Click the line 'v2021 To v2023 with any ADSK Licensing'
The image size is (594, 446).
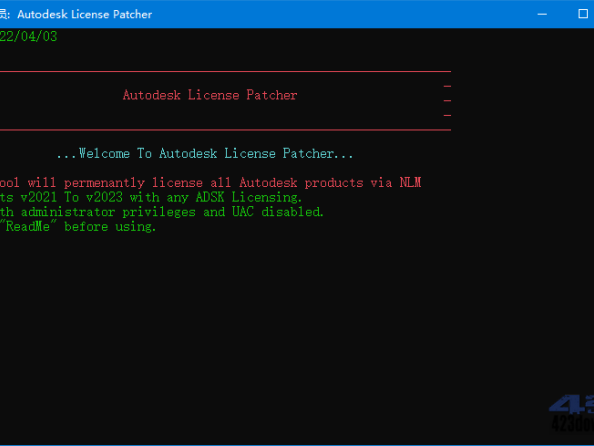tap(161, 197)
